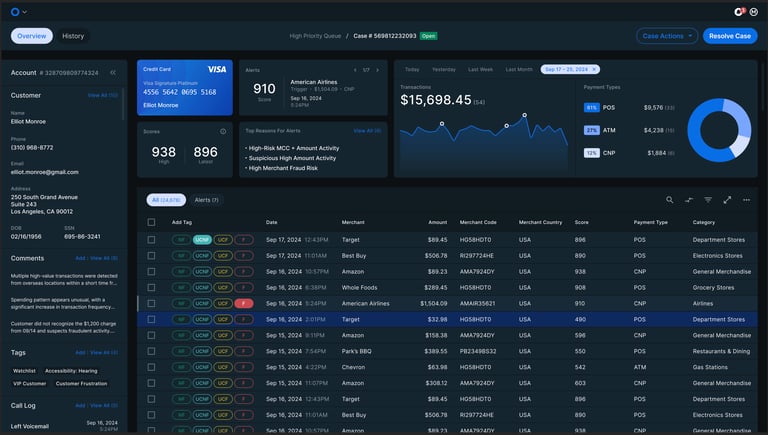Screen dimensions: 768x435
Task: Switch to the History tab
Action: (73, 36)
